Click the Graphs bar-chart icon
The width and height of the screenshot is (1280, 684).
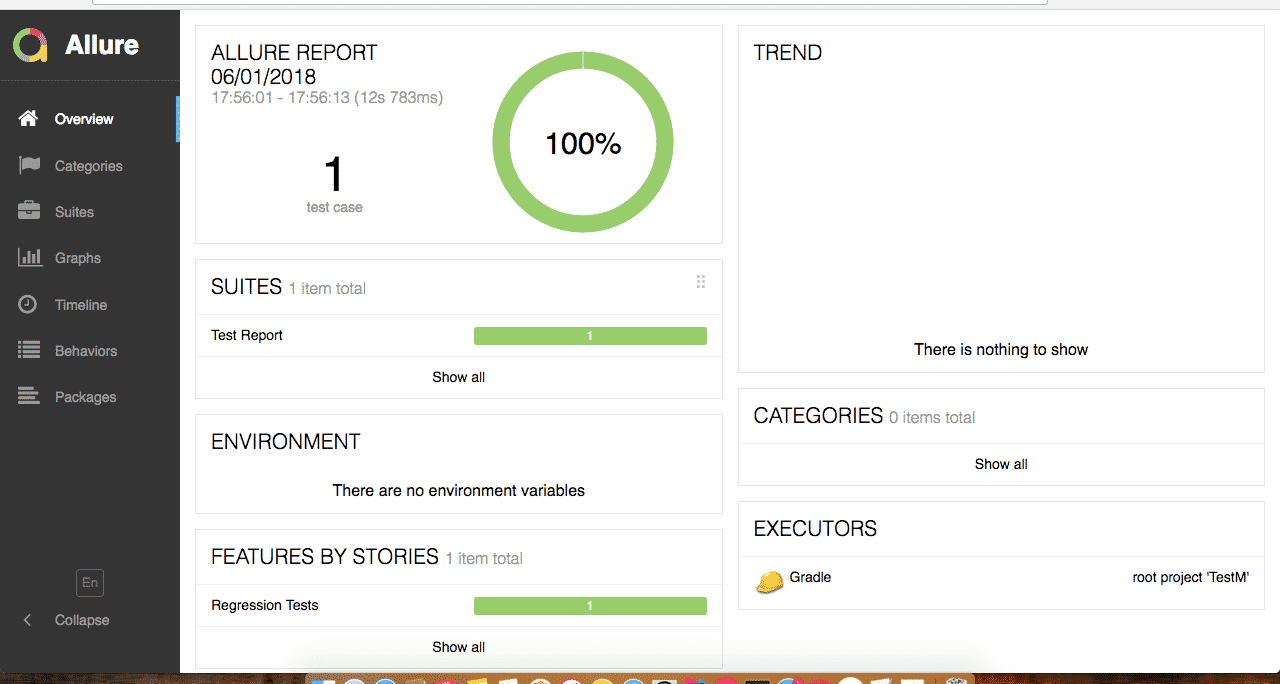pos(27,257)
